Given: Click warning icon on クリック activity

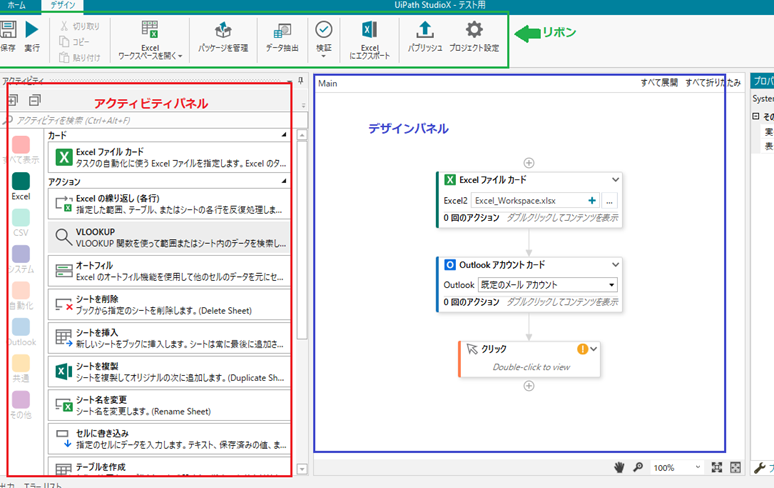Looking at the screenshot, I should point(582,349).
